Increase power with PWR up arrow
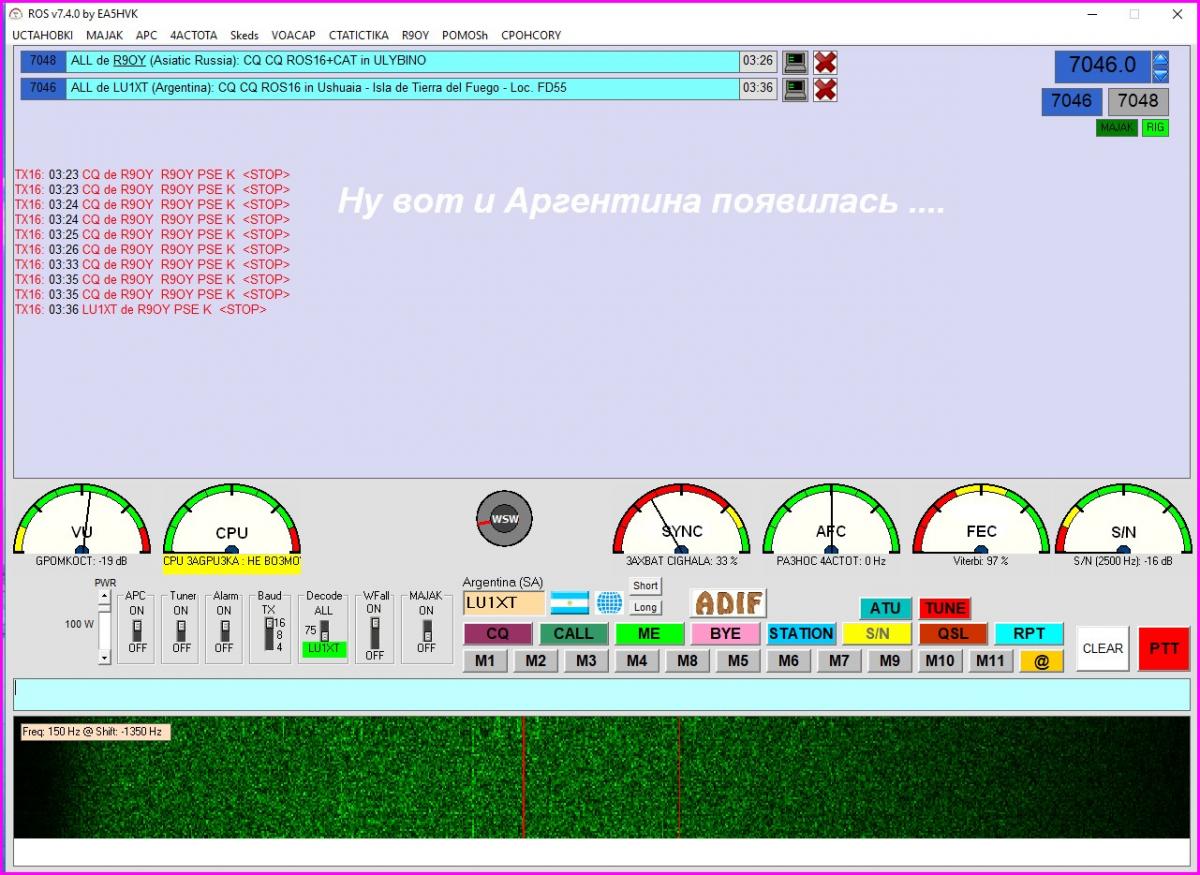The width and height of the screenshot is (1200, 875). 104,596
